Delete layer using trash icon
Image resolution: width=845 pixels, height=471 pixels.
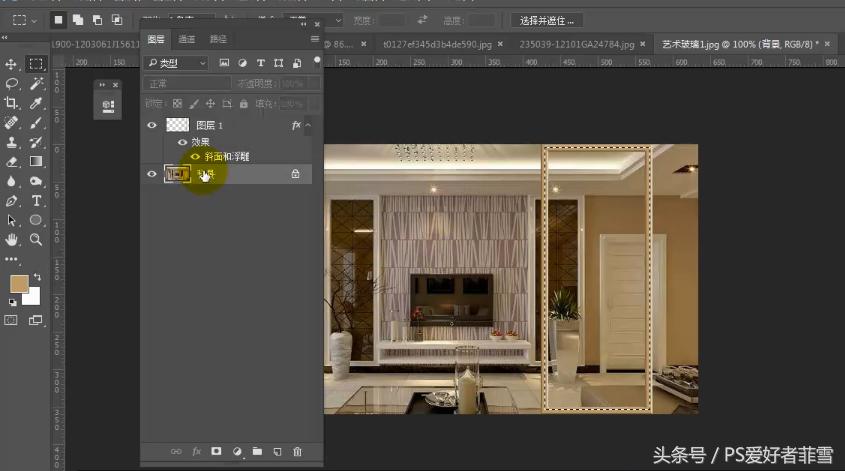(297, 452)
